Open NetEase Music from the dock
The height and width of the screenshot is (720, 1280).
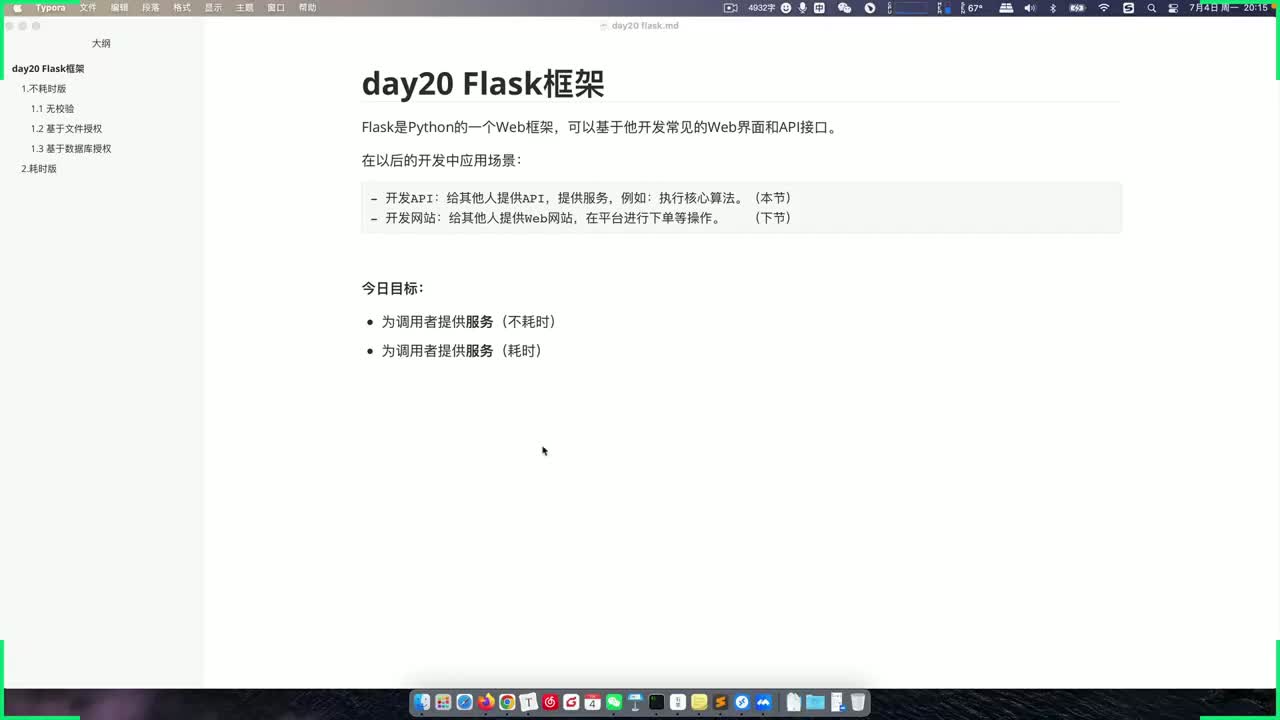[x=550, y=702]
